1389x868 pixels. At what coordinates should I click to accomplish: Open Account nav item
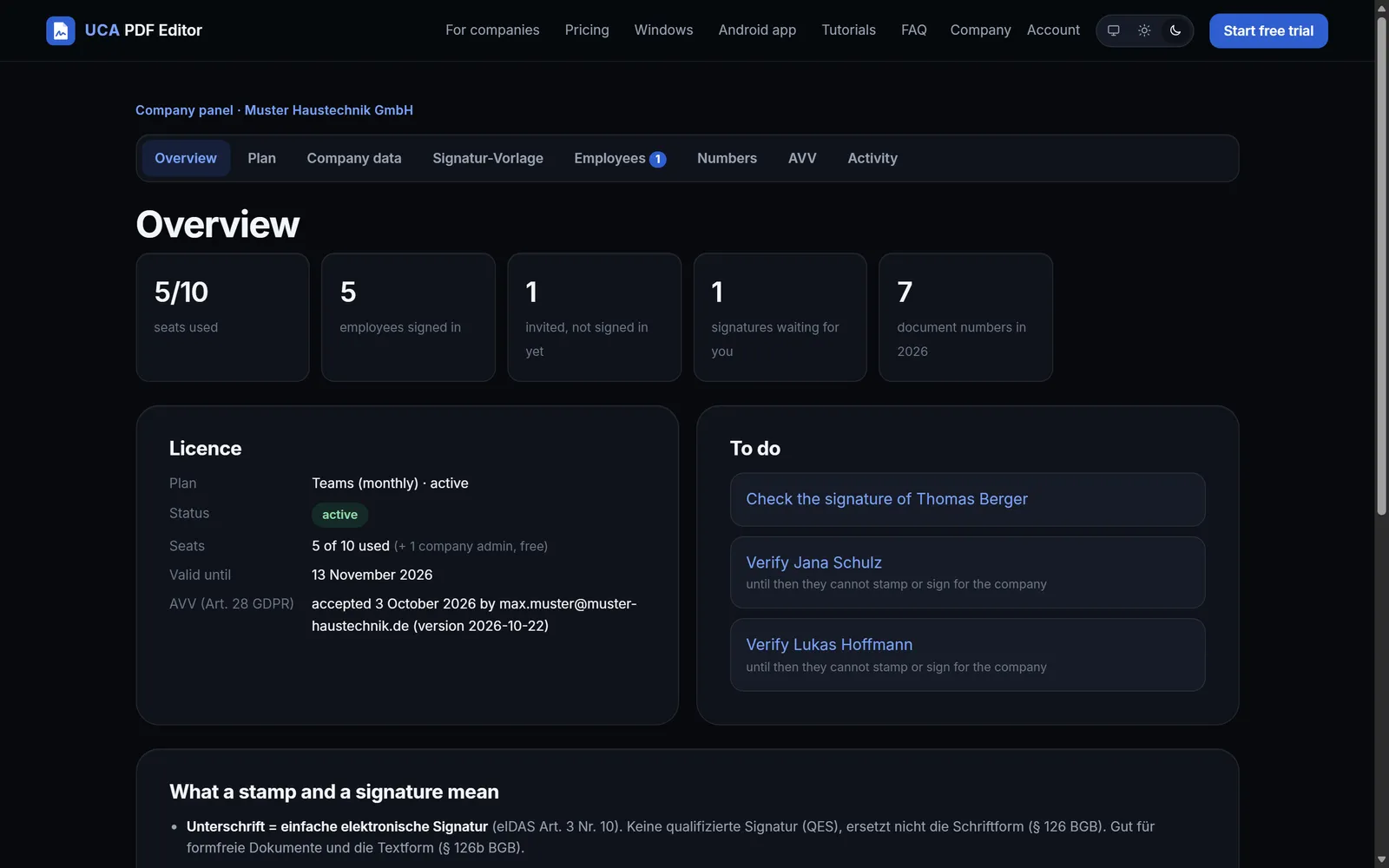pos(1053,30)
